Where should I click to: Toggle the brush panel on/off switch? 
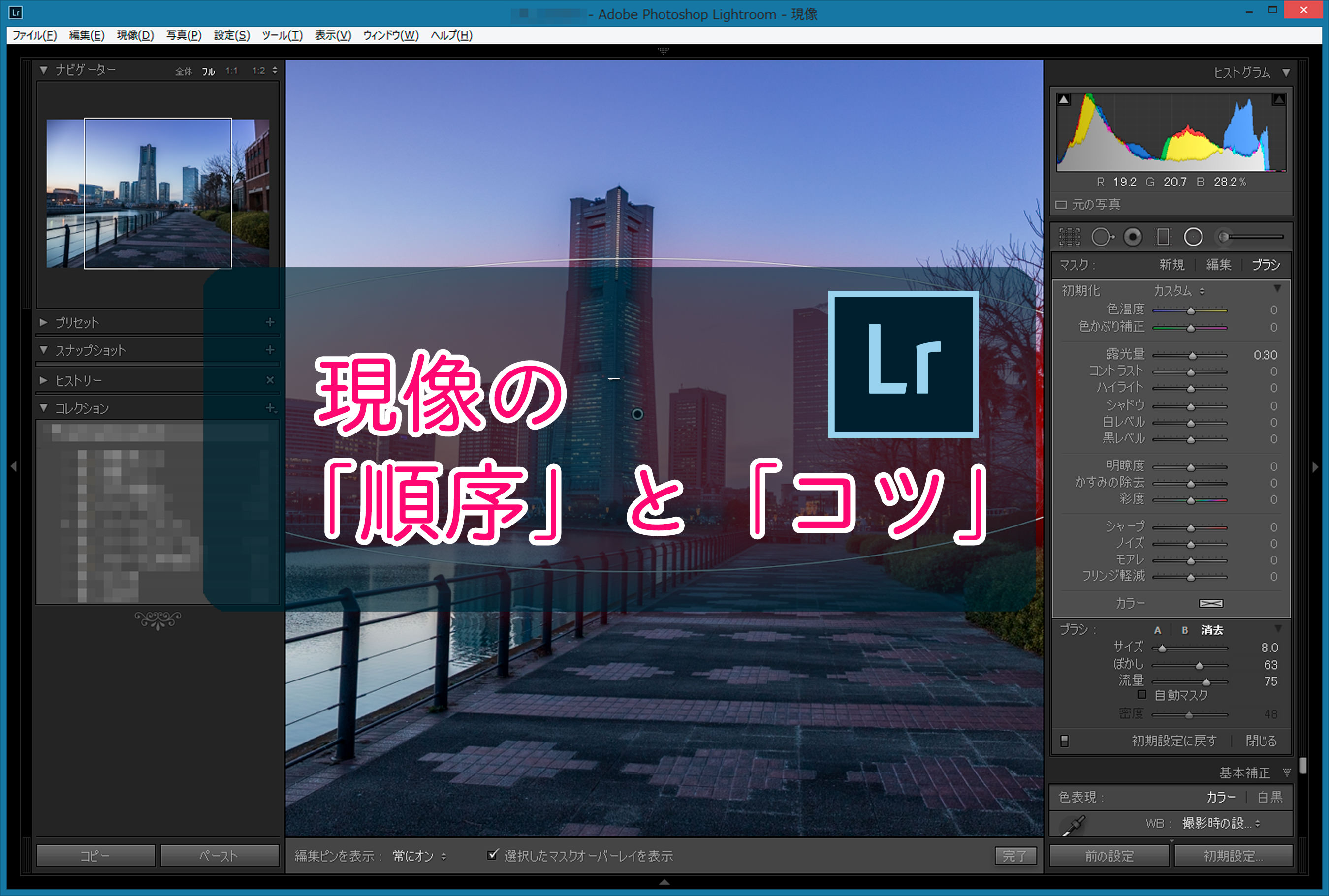[1064, 741]
